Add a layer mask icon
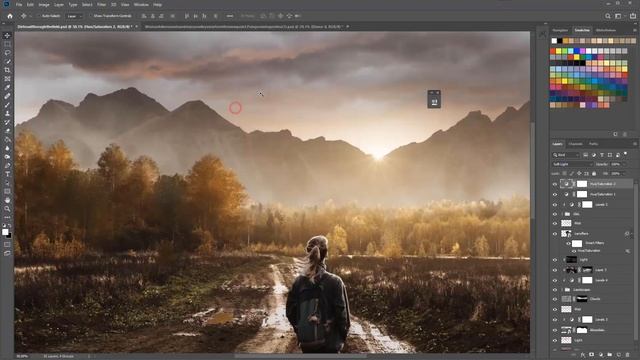Image resolution: width=640 pixels, height=360 pixels. pyautogui.click(x=591, y=355)
